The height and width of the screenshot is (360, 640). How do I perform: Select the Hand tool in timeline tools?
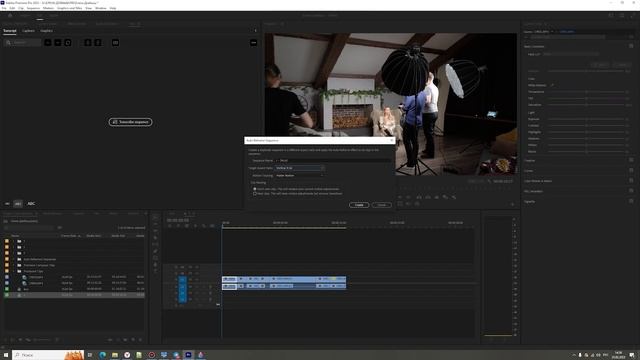(x=155, y=264)
